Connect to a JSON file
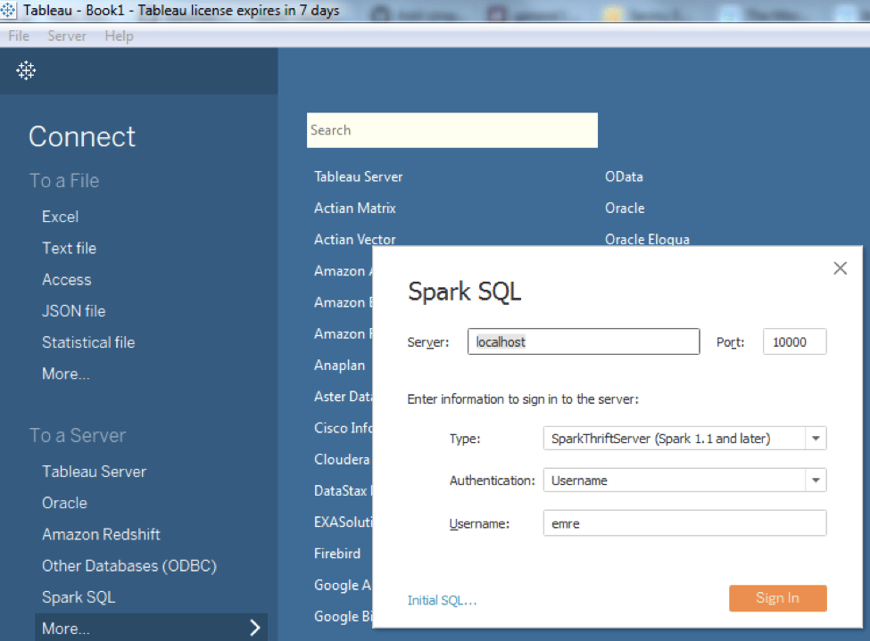This screenshot has height=641, width=870. coord(74,311)
